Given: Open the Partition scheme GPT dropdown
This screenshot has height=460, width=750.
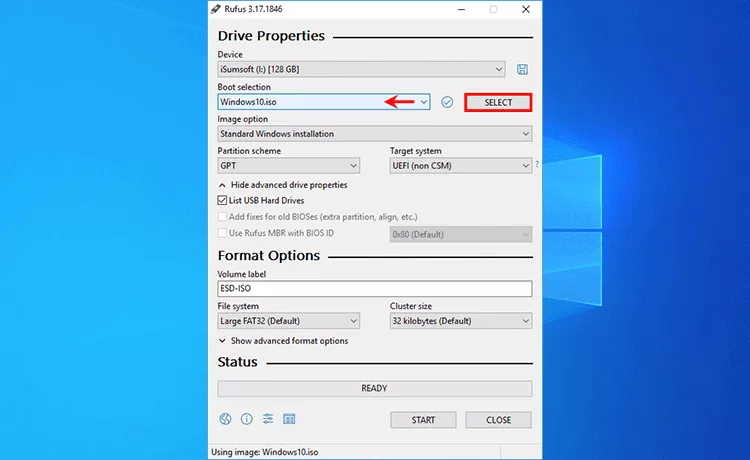Looking at the screenshot, I should click(288, 166).
